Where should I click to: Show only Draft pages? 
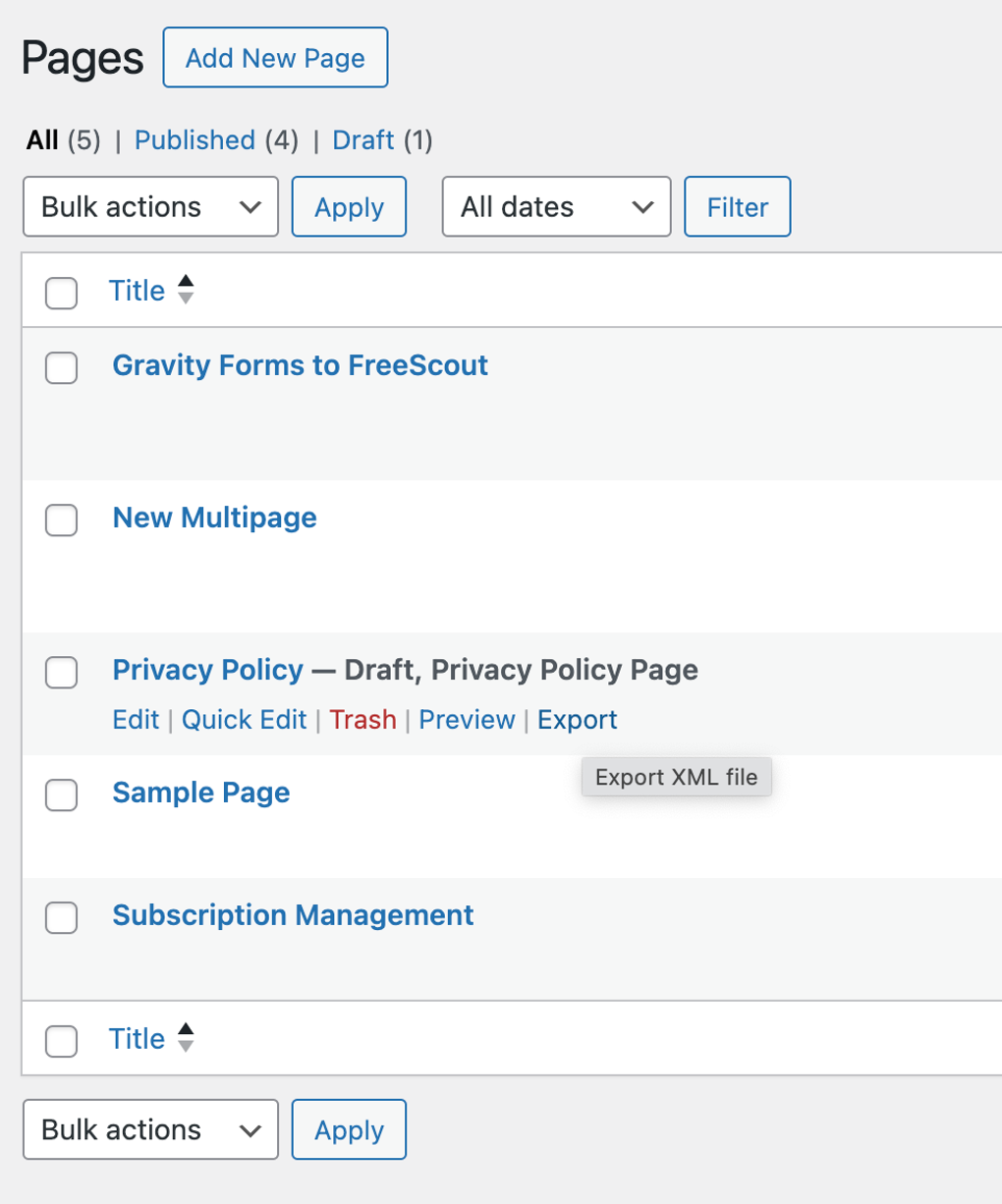(x=362, y=139)
